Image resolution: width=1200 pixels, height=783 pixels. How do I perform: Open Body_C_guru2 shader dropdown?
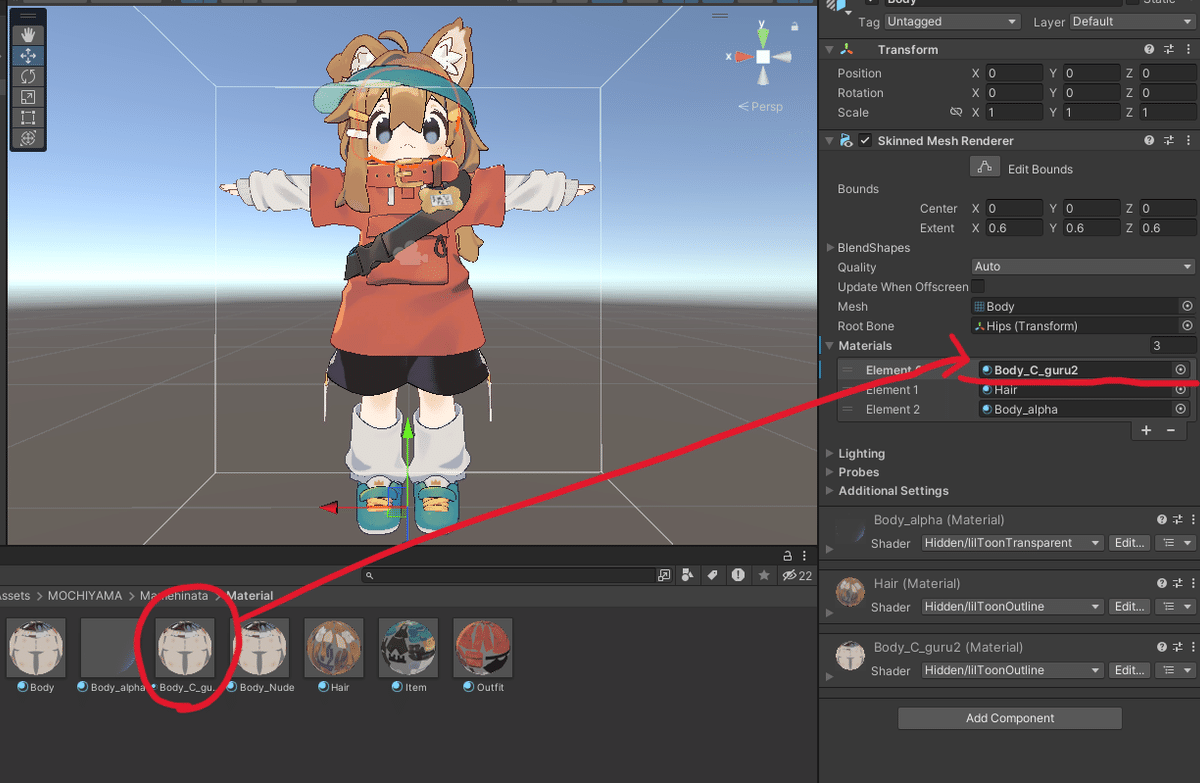1012,670
